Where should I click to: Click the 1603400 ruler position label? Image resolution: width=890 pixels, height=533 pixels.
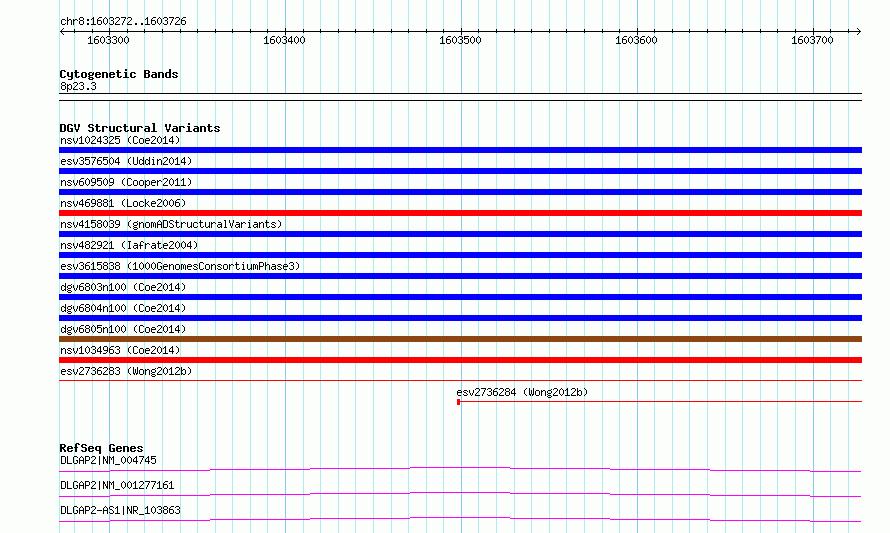[x=284, y=40]
